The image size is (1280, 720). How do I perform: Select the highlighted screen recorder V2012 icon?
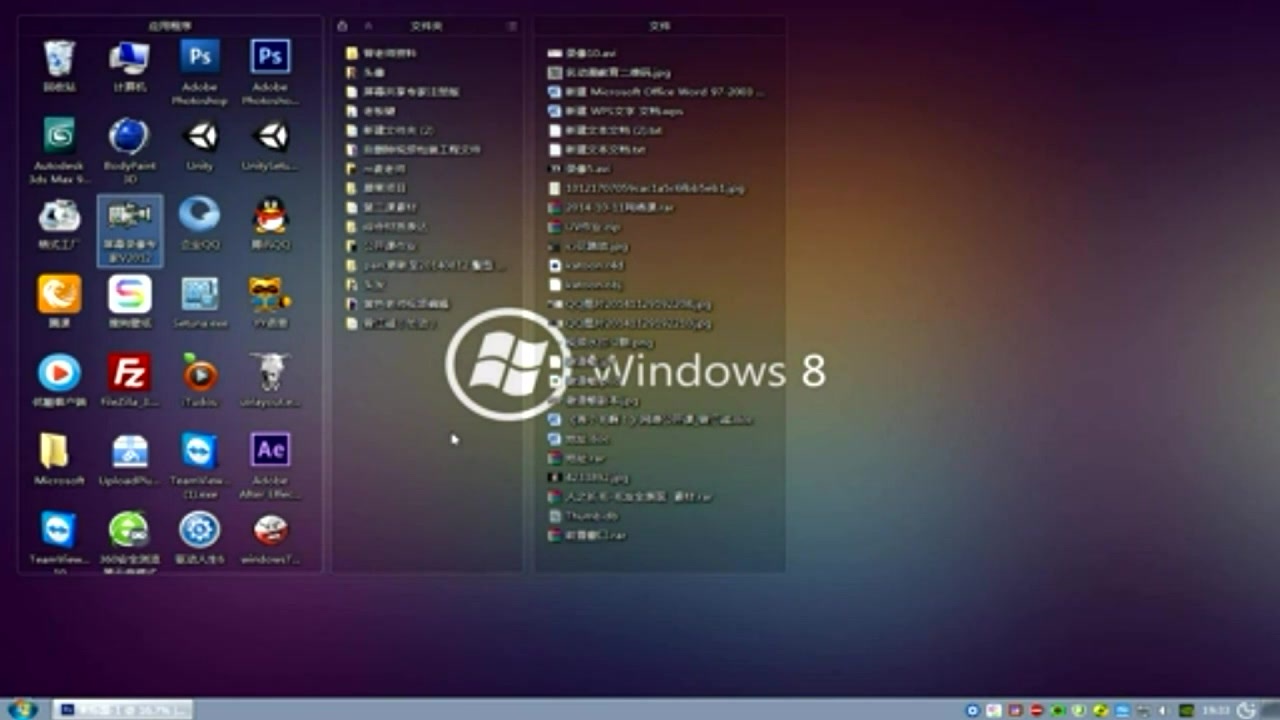coord(130,230)
